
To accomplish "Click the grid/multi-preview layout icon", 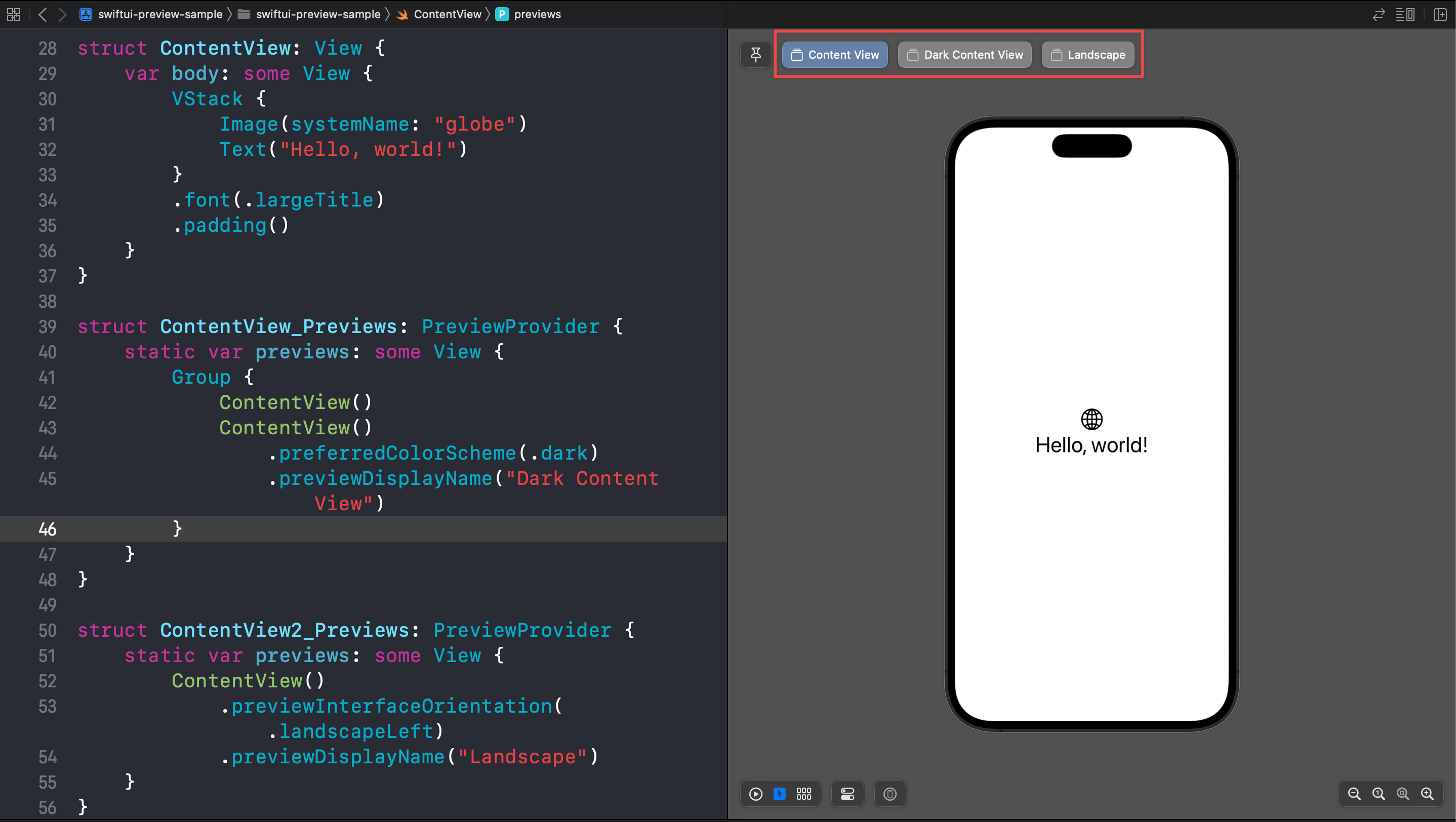I will click(x=804, y=794).
